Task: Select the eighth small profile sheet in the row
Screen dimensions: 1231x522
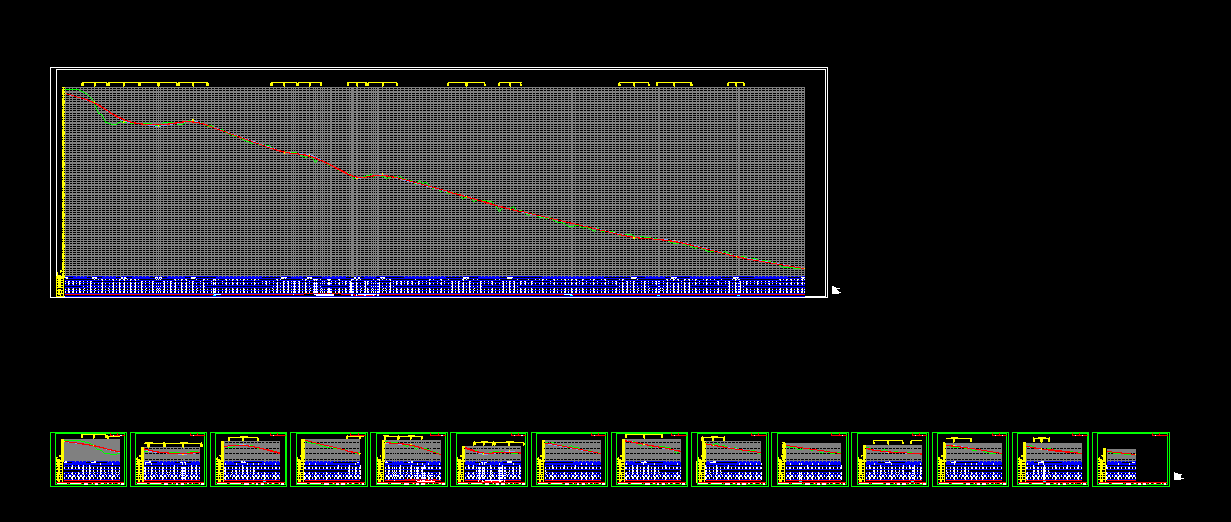Action: (650, 460)
